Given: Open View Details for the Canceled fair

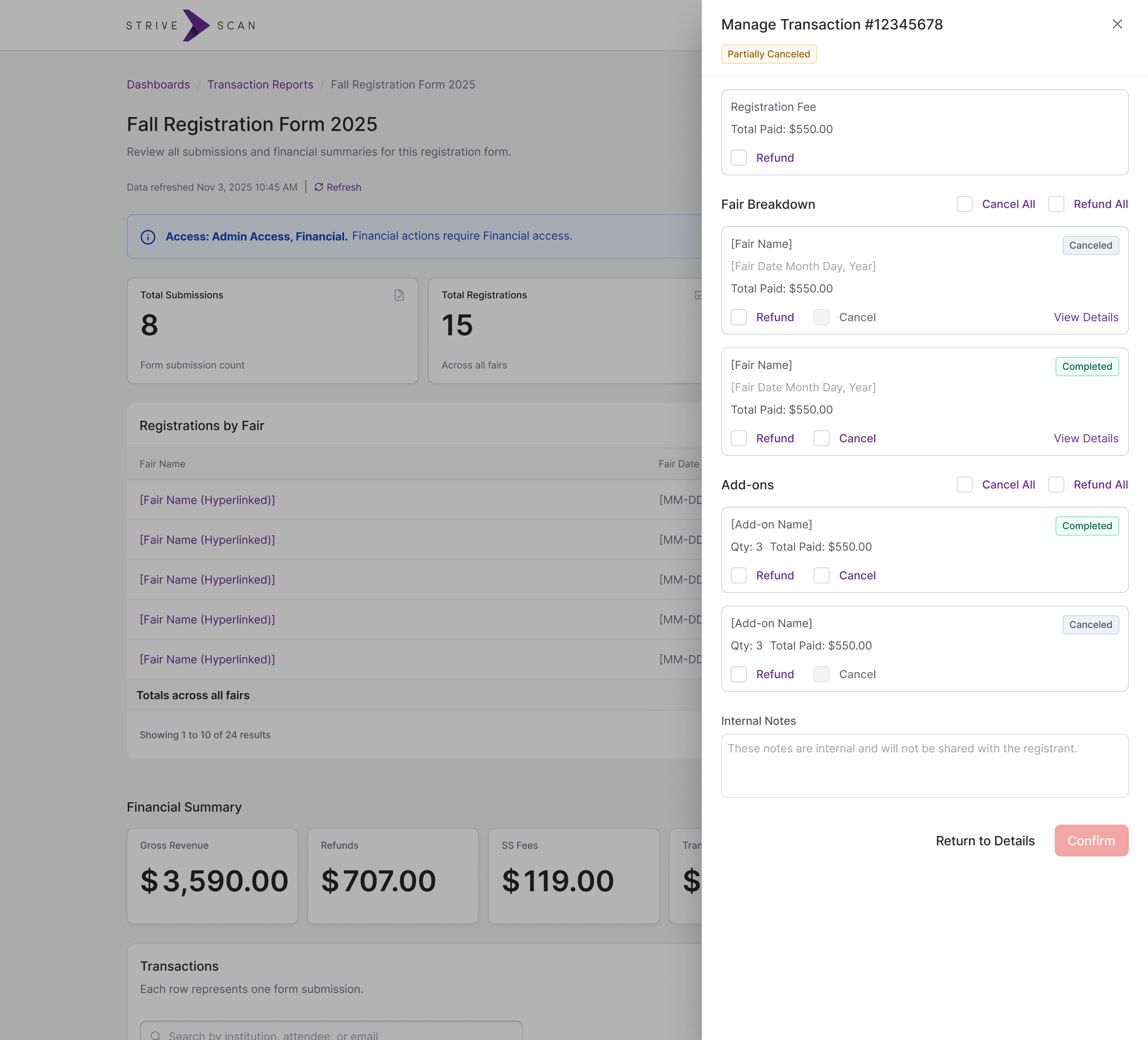Looking at the screenshot, I should click(1086, 317).
